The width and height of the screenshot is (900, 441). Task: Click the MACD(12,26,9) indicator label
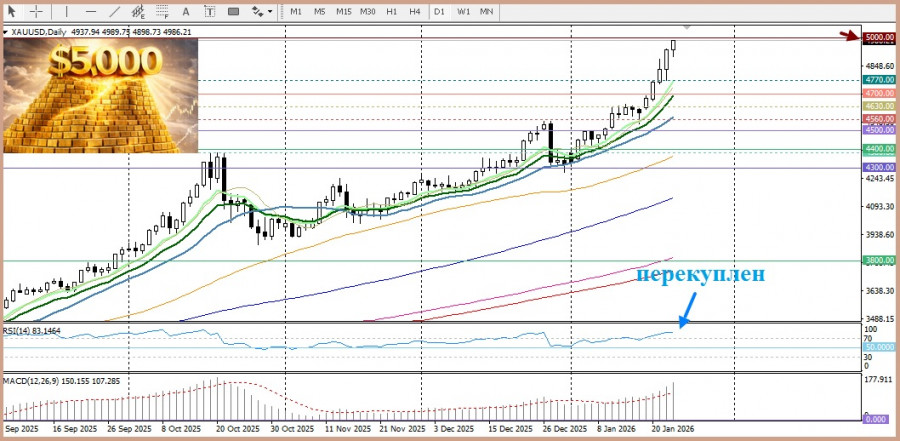(x=61, y=381)
